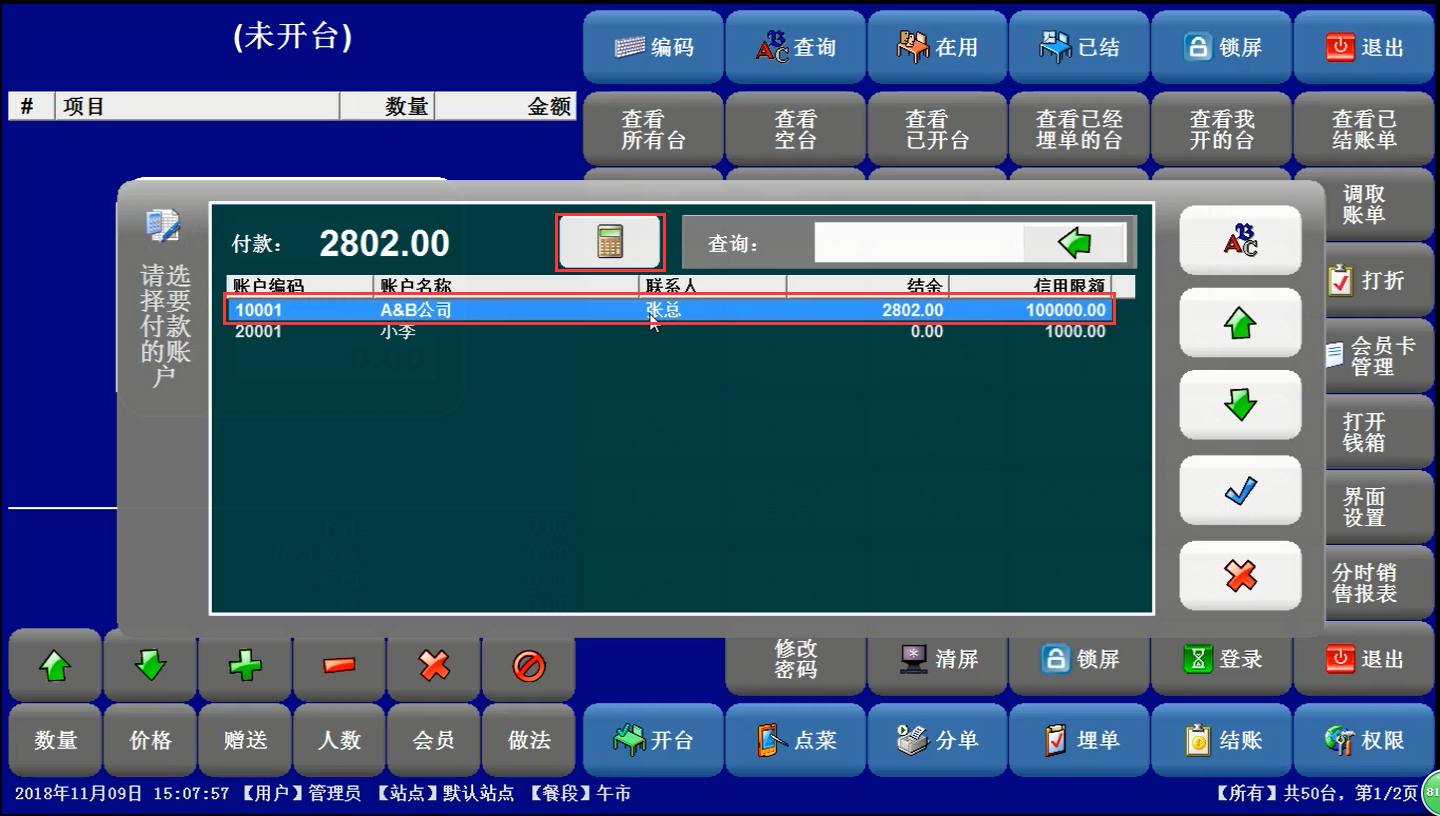Open 会员卡管理
Image resolution: width=1440 pixels, height=816 pixels.
point(1378,356)
